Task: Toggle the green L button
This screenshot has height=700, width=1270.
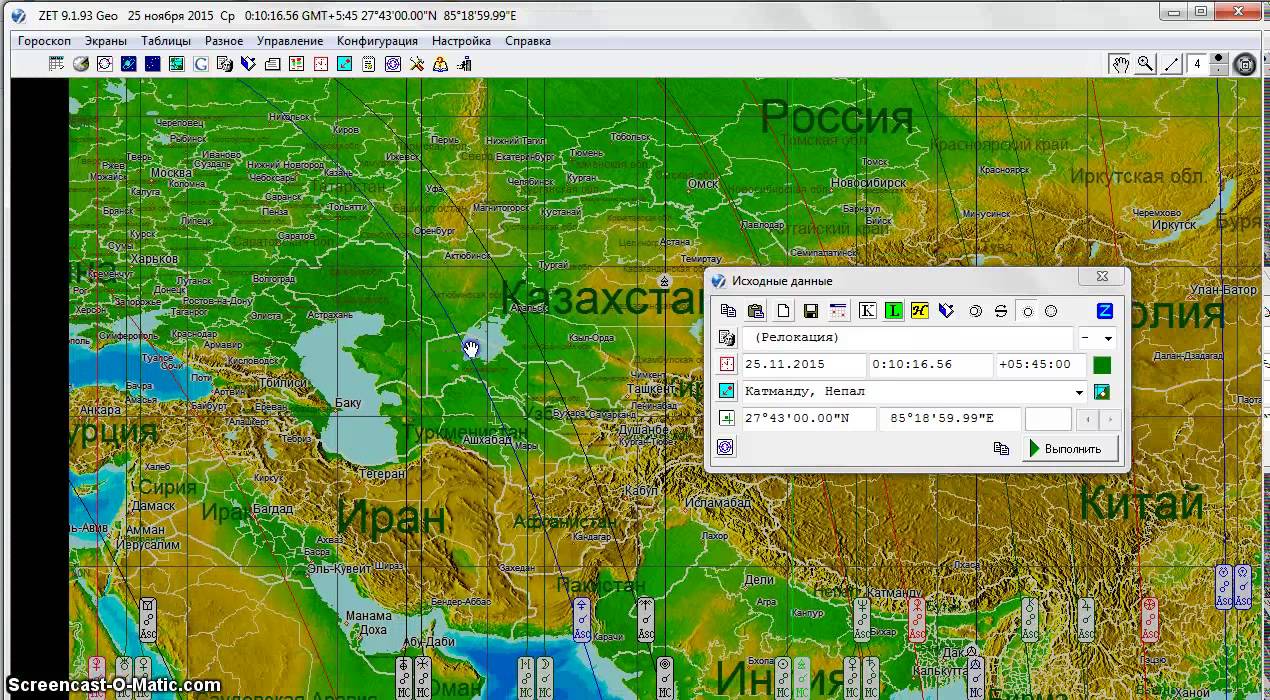Action: pos(893,311)
